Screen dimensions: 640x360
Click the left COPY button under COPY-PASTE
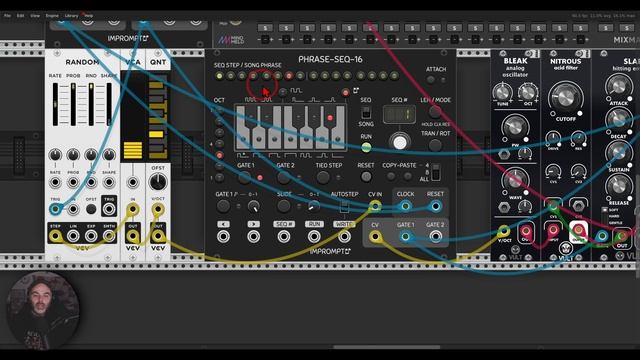[391, 176]
